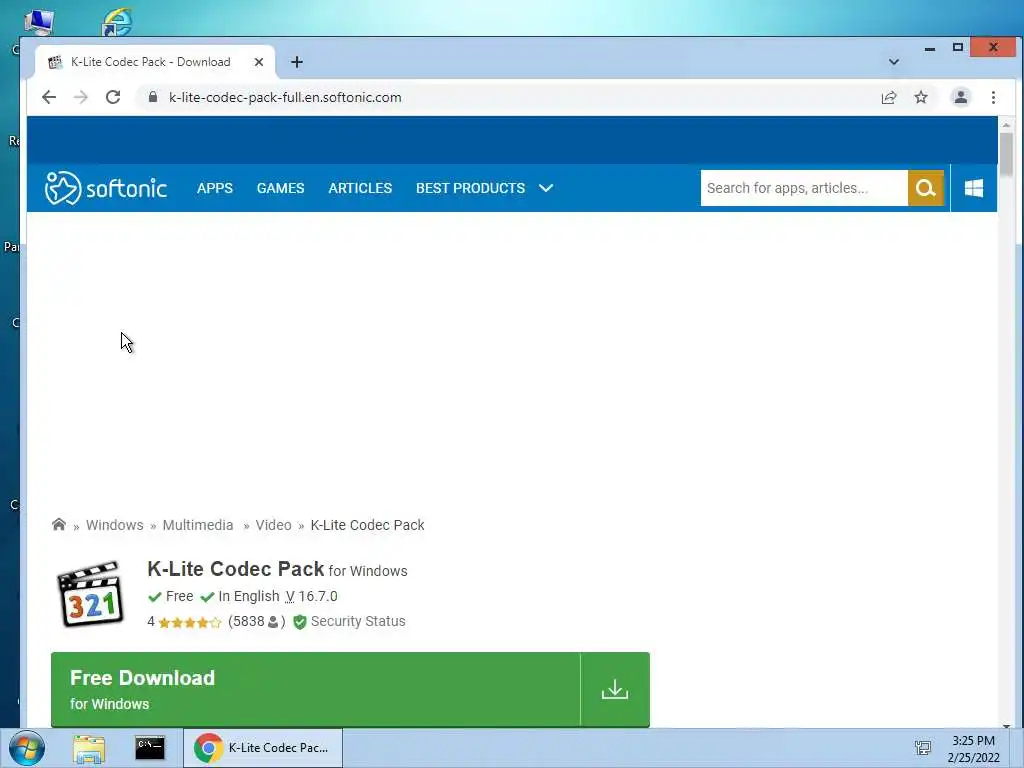Viewport: 1024px width, 768px height.
Task: Click the K-Lite Codec Pack breadcrumb text
Action: coord(367,525)
